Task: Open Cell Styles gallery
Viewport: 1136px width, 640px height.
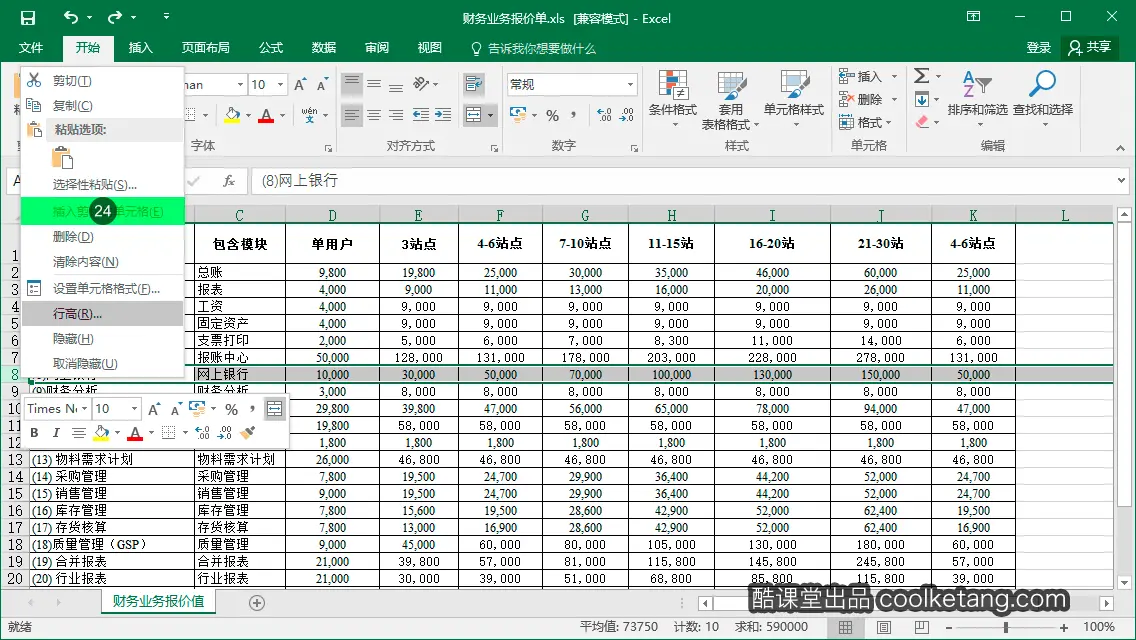Action: tap(794, 99)
